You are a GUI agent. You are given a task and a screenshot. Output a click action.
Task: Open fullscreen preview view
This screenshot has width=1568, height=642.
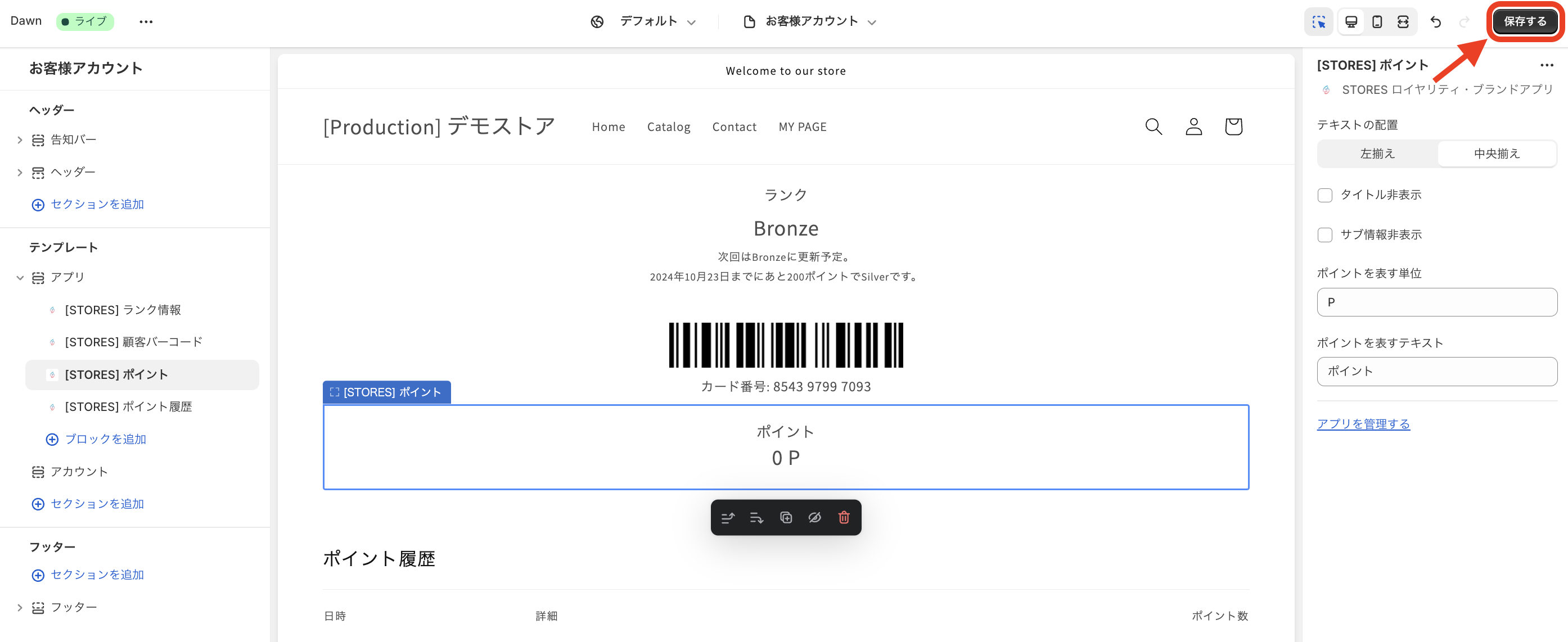[x=1404, y=21]
